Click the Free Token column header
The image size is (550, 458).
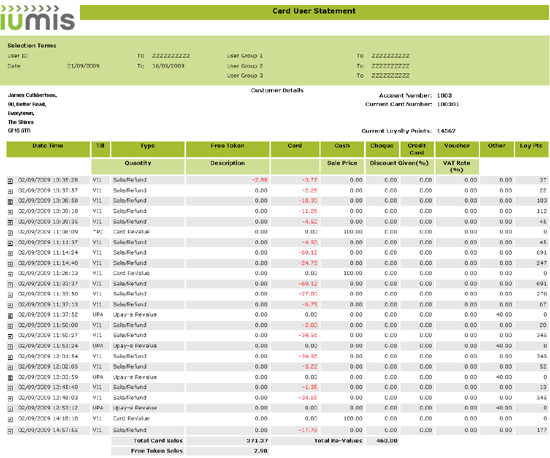pyautogui.click(x=228, y=149)
